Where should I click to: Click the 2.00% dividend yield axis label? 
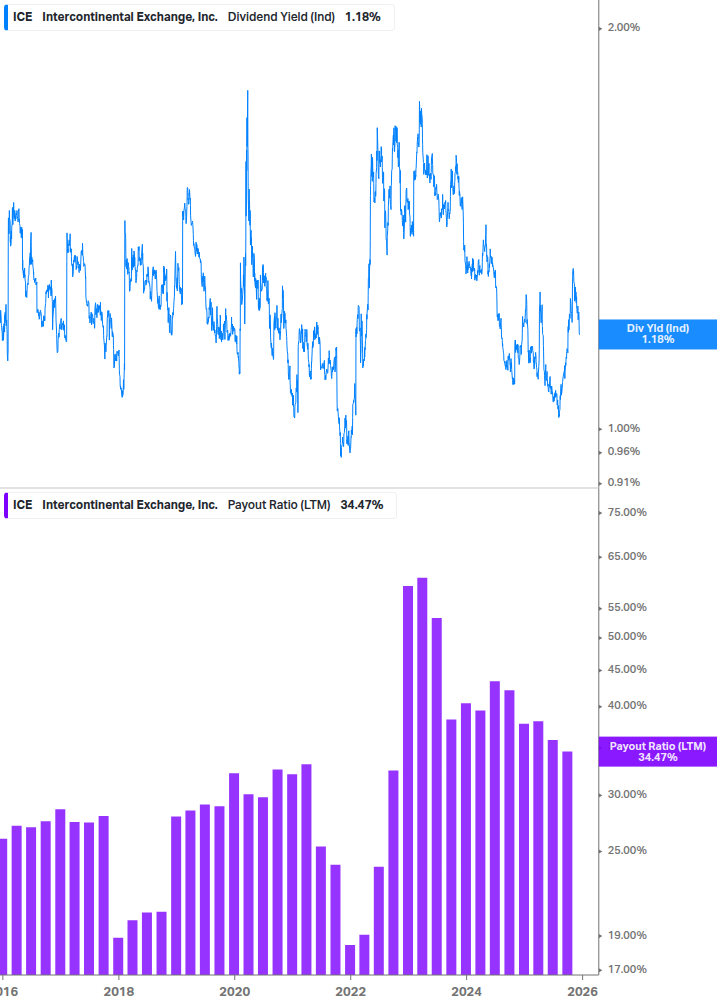(x=624, y=28)
